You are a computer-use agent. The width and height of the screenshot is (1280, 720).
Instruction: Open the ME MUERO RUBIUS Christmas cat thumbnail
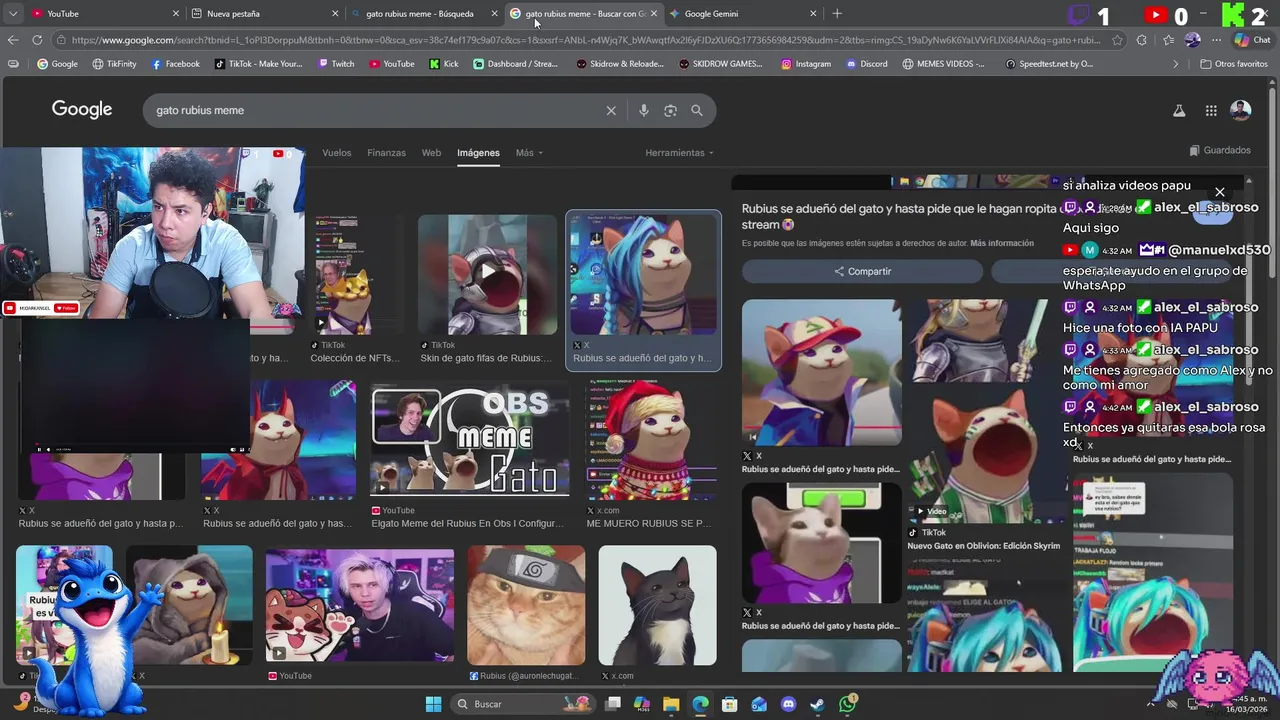pyautogui.click(x=651, y=440)
